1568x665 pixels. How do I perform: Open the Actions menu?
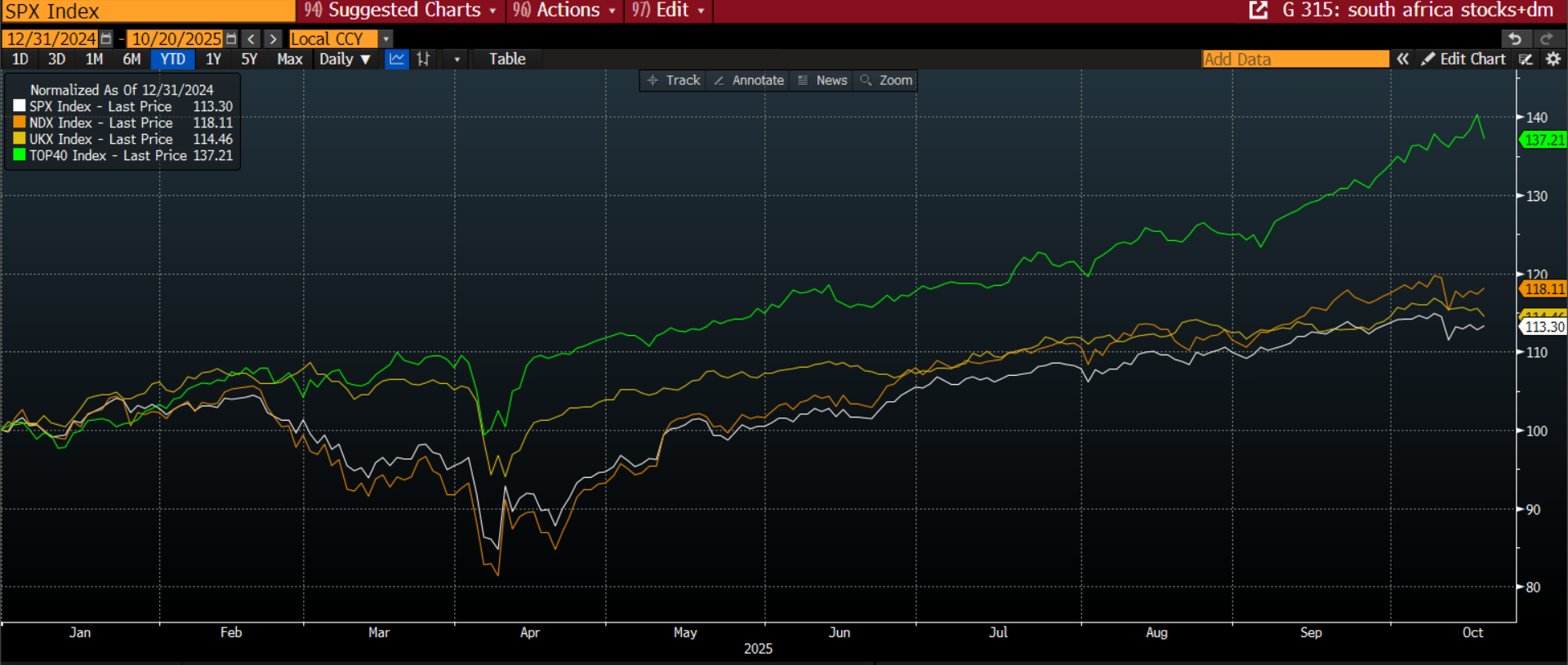[x=563, y=11]
